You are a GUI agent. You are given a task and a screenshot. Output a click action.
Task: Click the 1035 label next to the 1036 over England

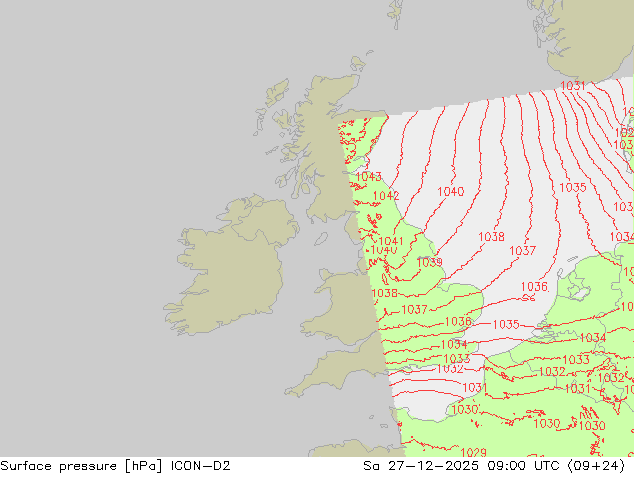(506, 324)
